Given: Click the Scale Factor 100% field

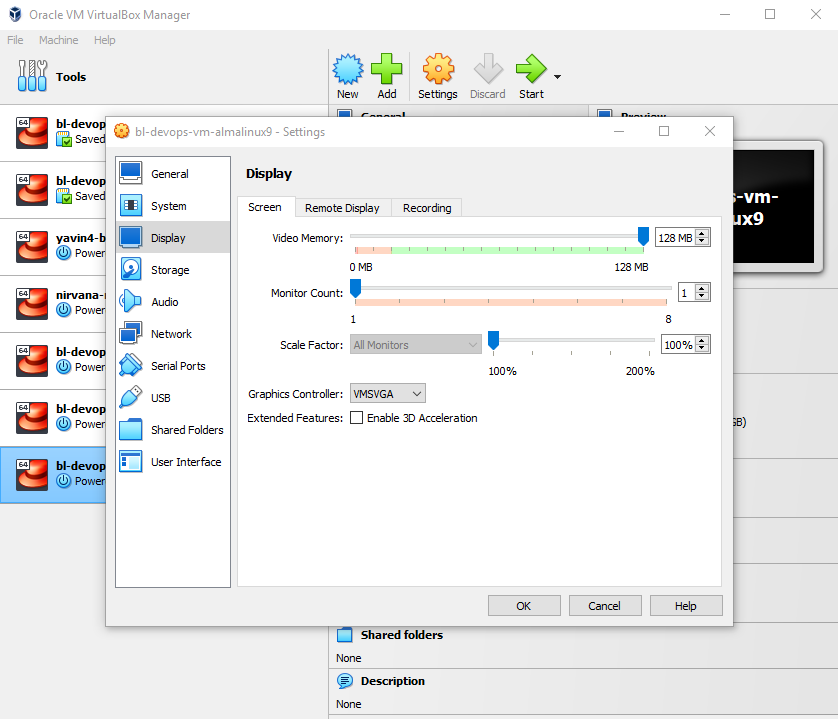Looking at the screenshot, I should (x=678, y=345).
